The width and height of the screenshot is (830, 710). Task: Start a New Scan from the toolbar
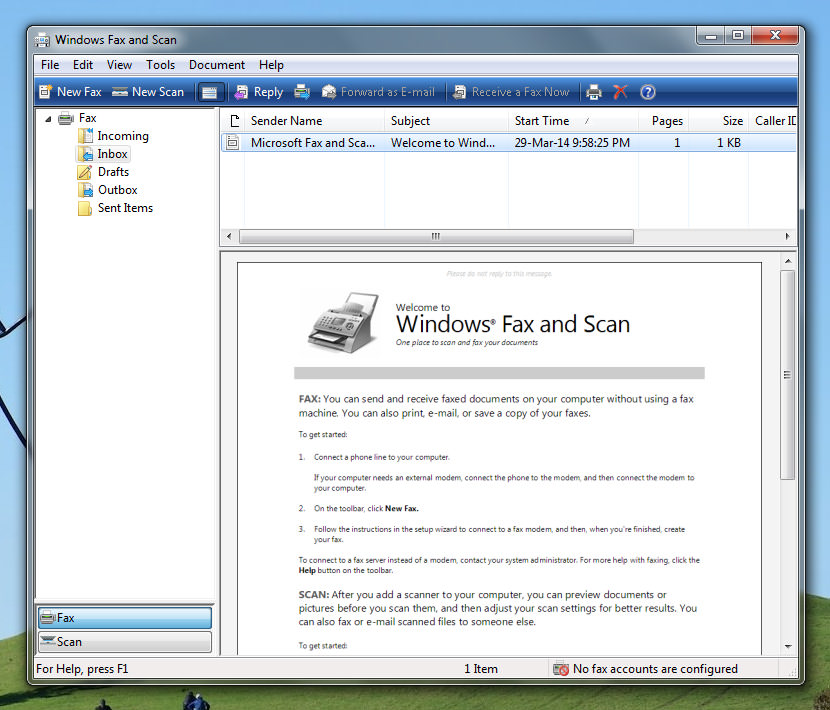[148, 92]
